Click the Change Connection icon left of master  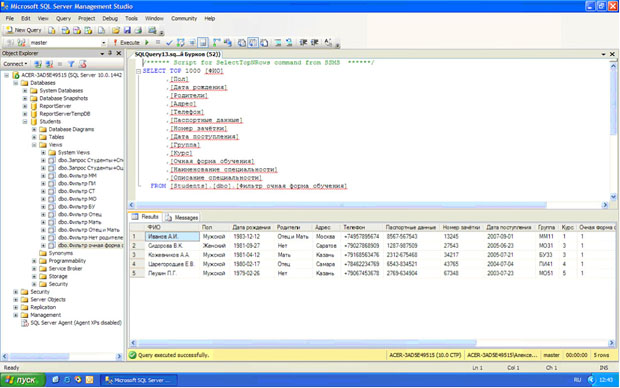tap(21, 42)
